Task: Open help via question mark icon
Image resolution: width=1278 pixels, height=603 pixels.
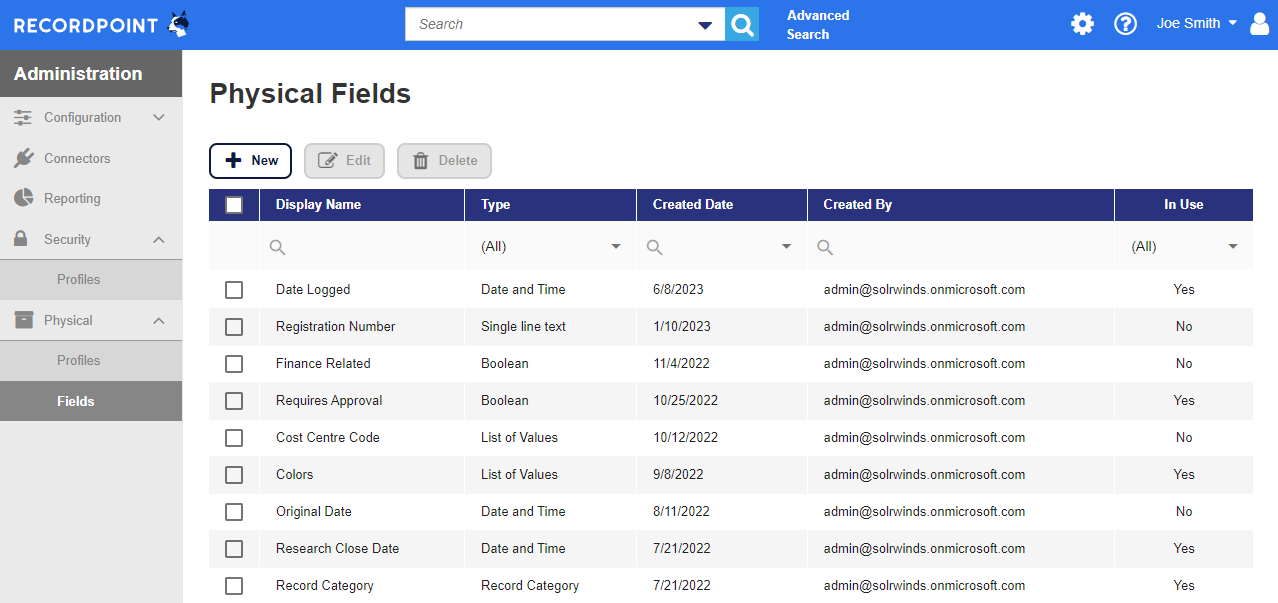Action: [1125, 24]
